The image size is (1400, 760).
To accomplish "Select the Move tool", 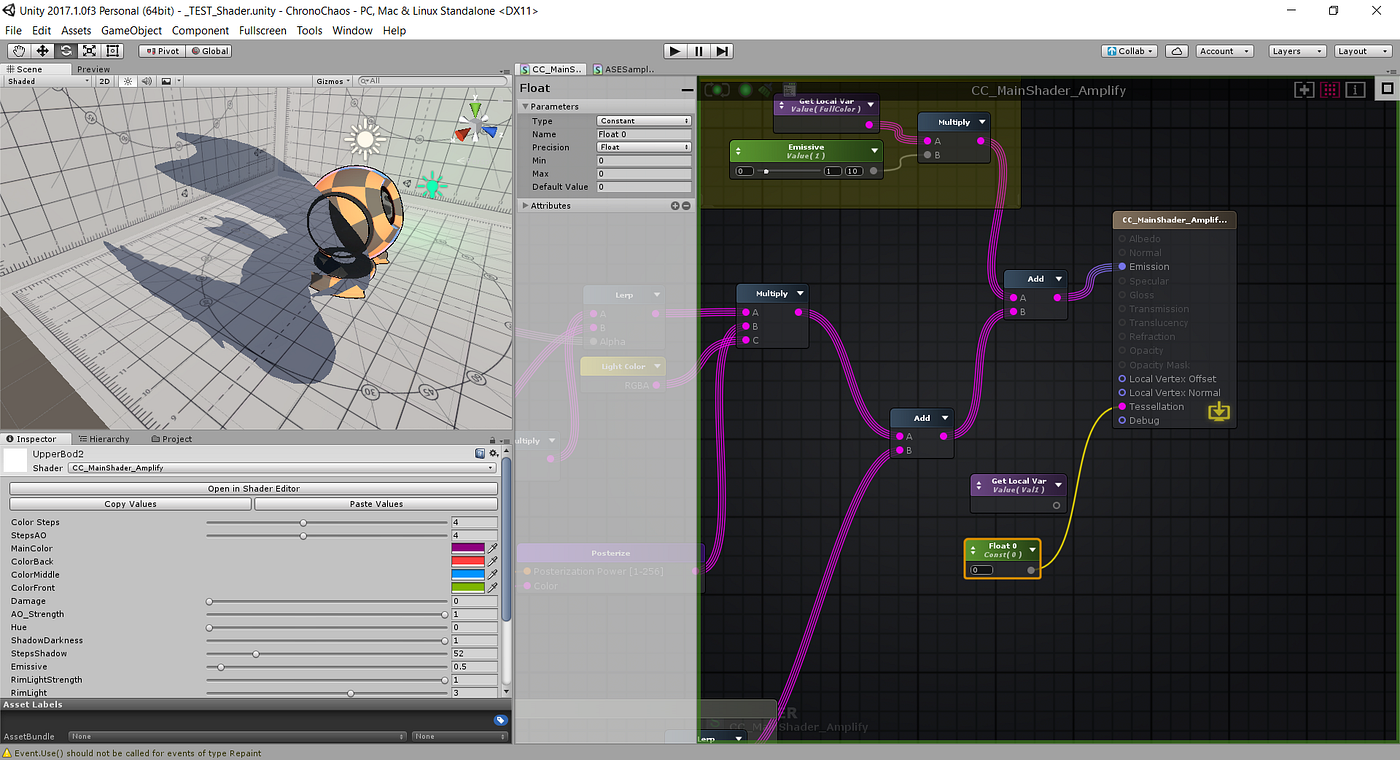I will tap(43, 51).
